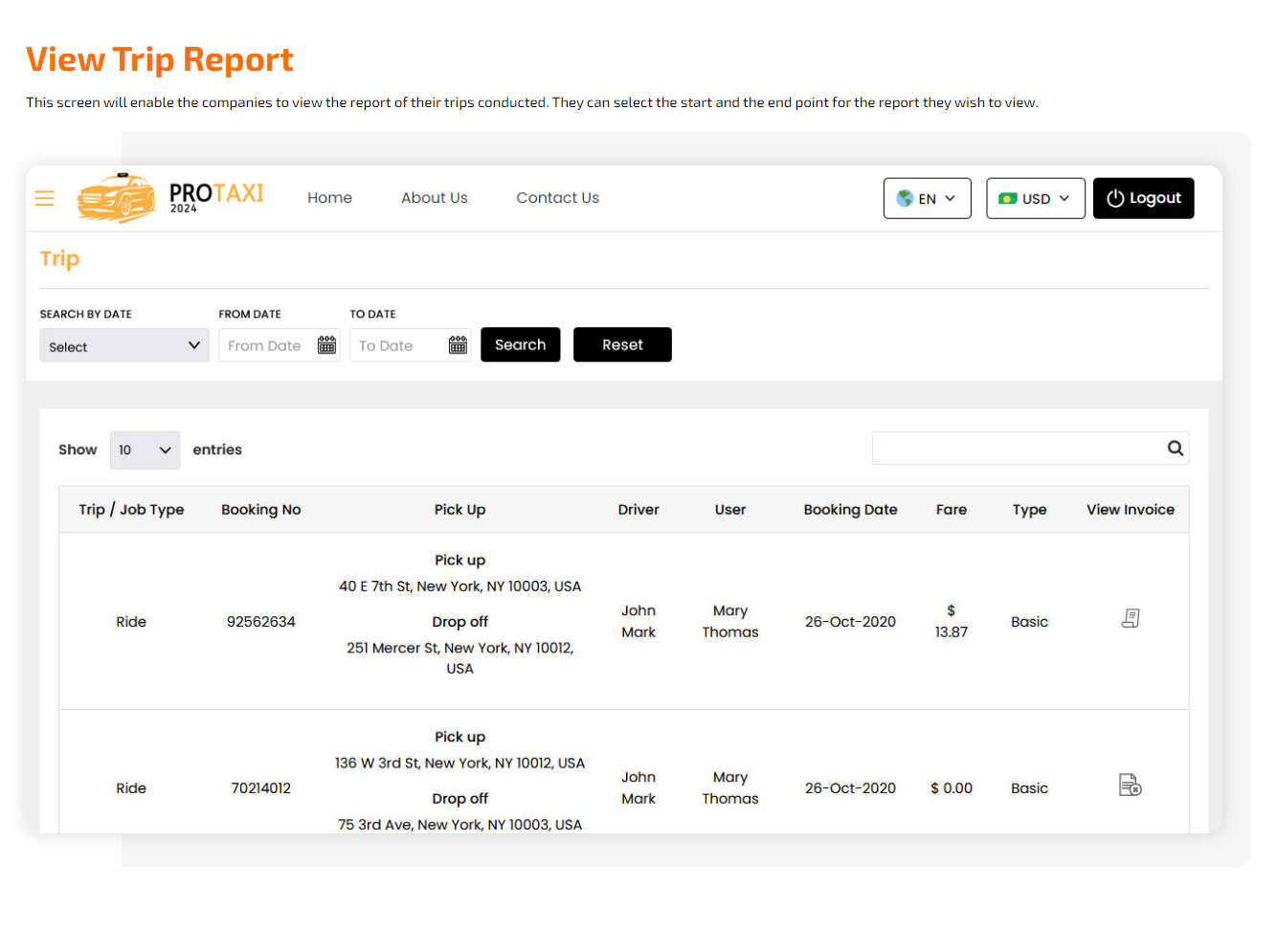The image size is (1277, 952).
Task: Click the table search text box
Action: (1030, 448)
